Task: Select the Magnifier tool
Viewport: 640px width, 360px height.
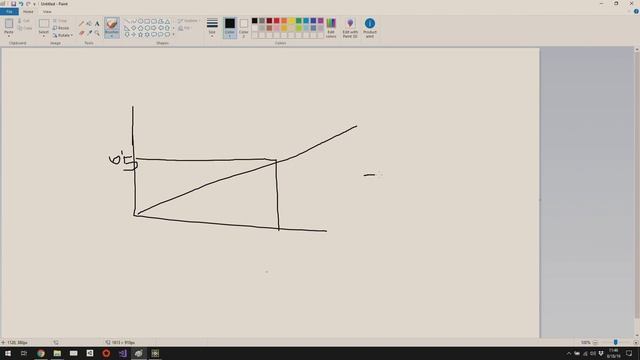Action: pyautogui.click(x=97, y=33)
